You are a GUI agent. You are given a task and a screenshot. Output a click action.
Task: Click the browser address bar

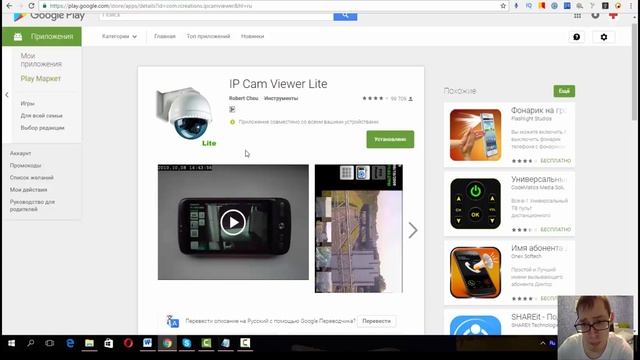click(x=269, y=6)
